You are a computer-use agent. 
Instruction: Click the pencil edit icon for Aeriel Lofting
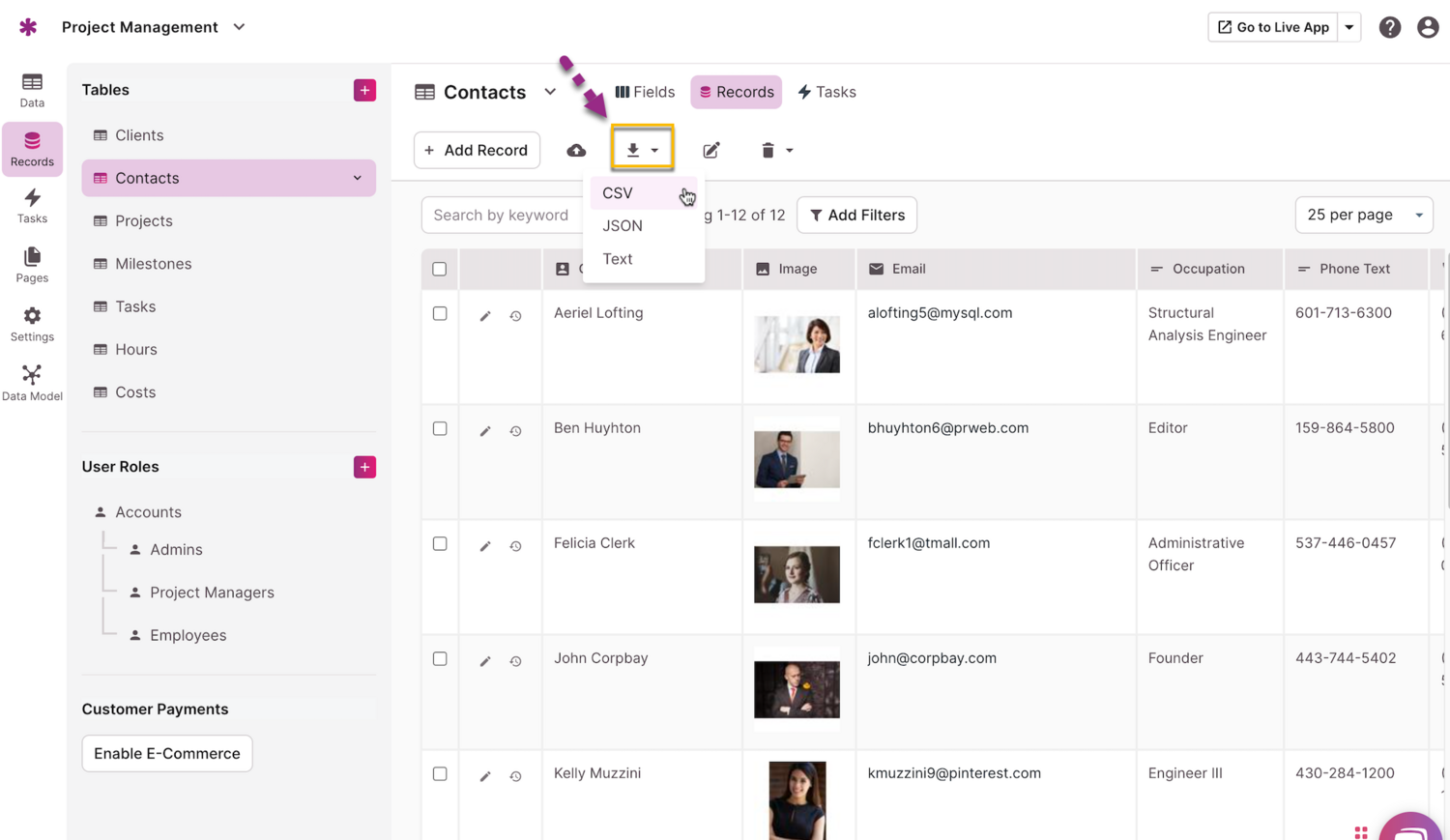pyautogui.click(x=485, y=316)
